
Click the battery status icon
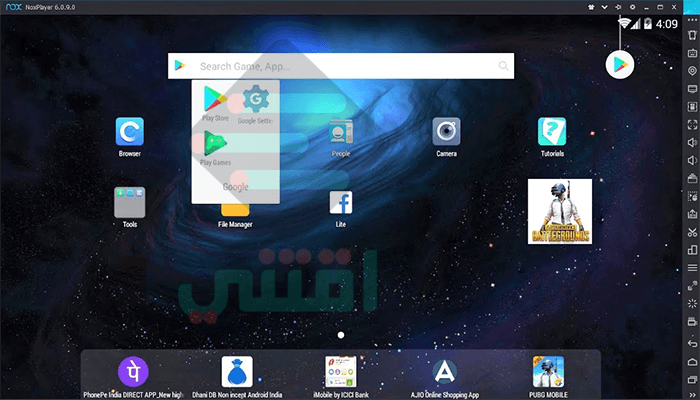pyautogui.click(x=648, y=24)
